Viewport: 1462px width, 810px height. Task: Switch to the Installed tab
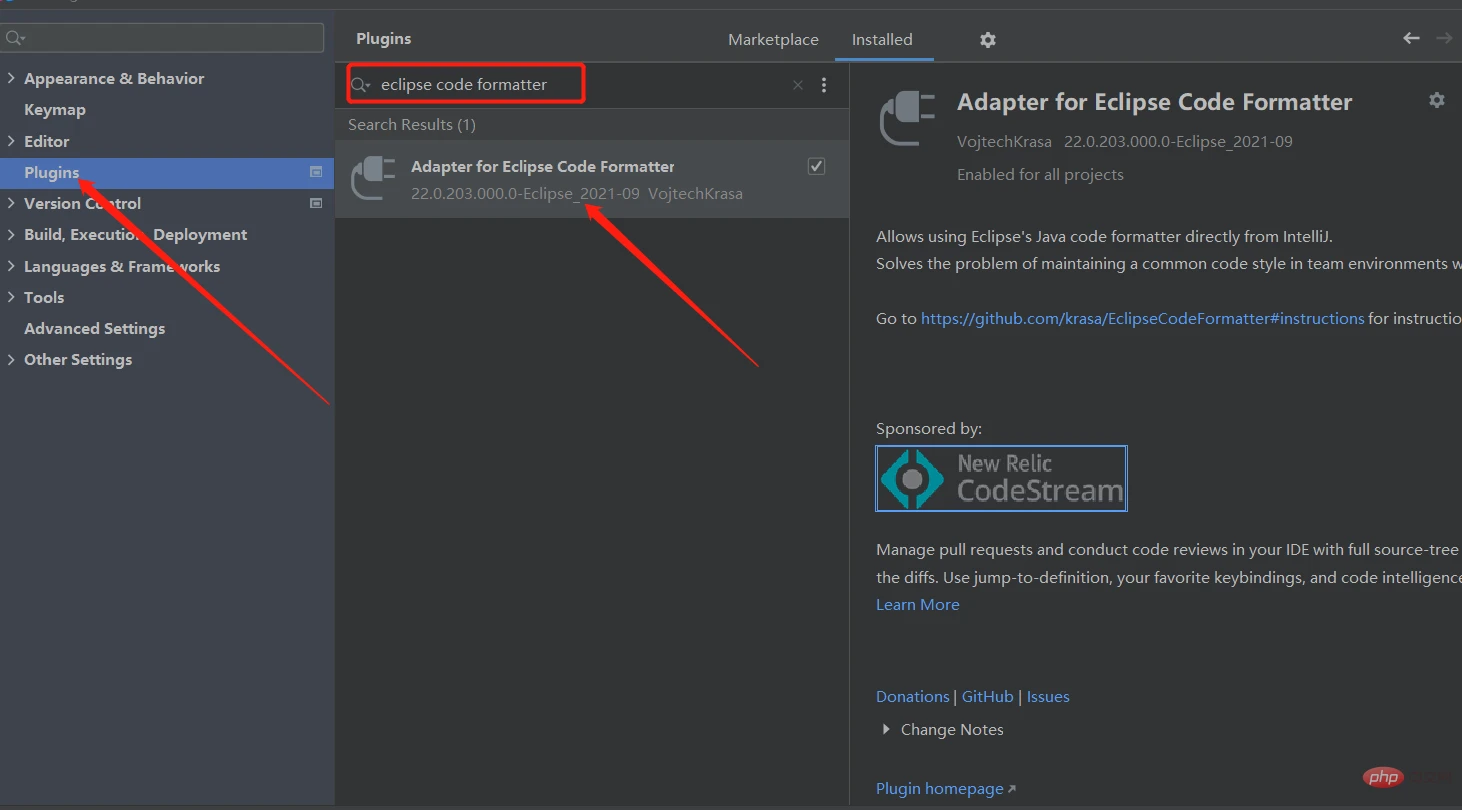tap(882, 40)
